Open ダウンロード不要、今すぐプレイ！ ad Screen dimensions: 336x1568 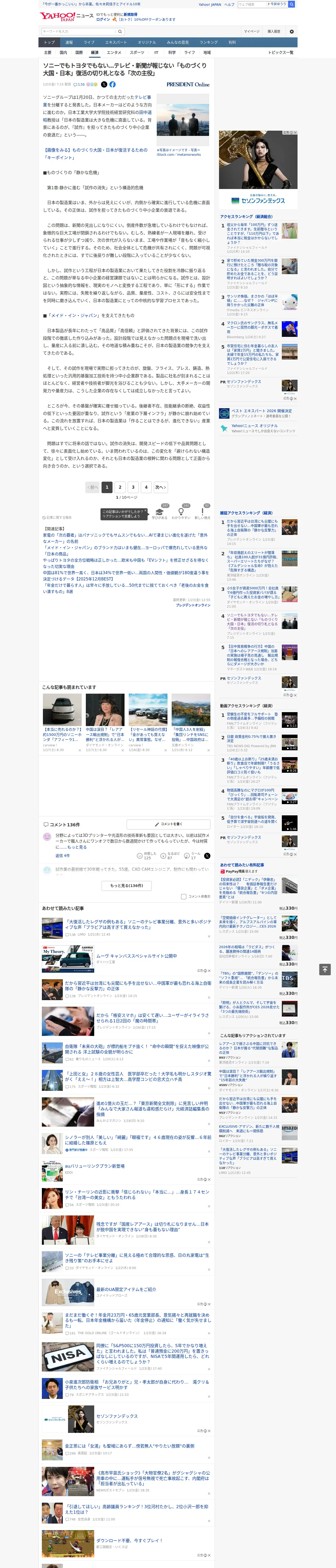129,1540
